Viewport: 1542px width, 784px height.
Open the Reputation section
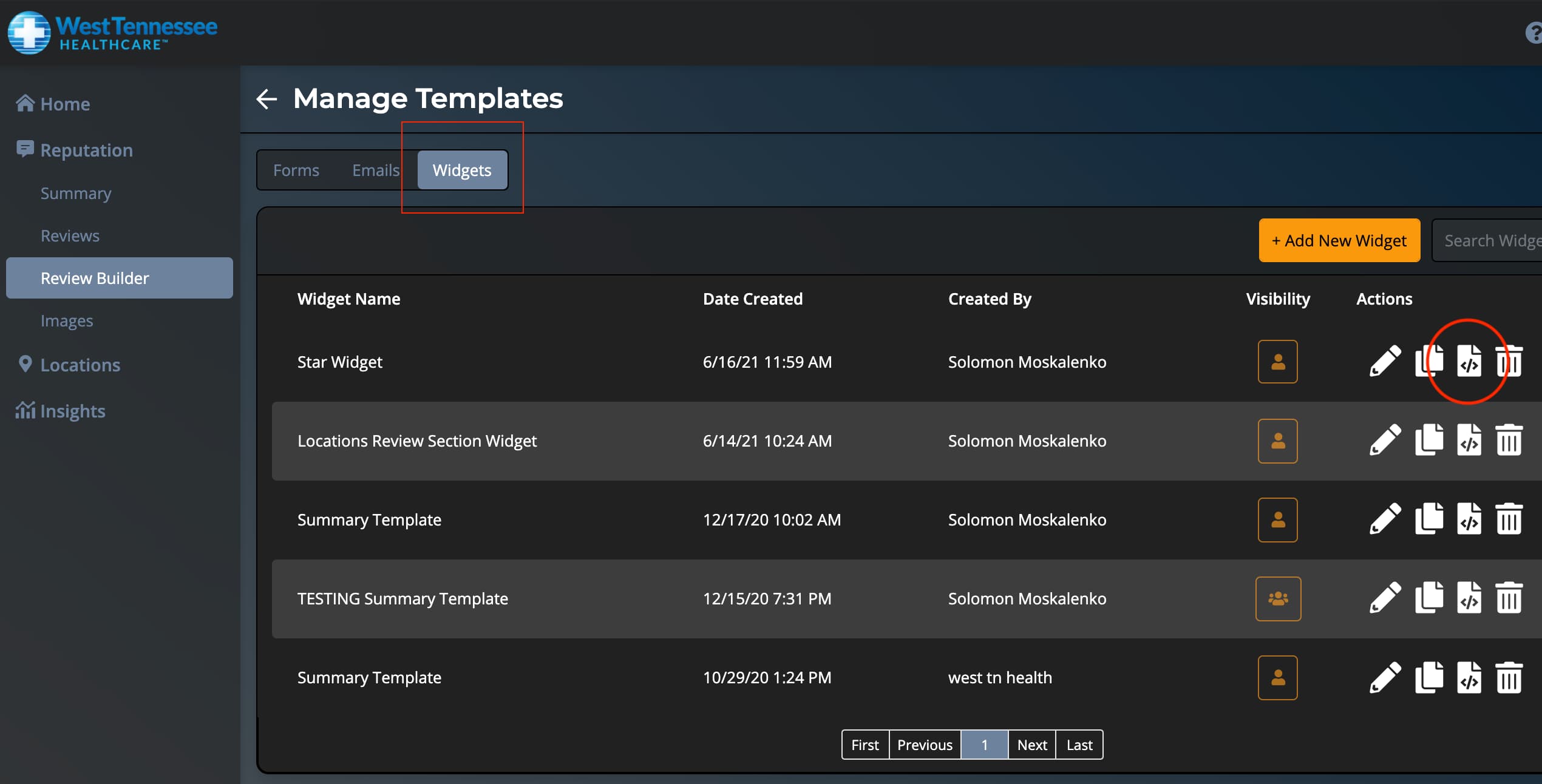click(x=75, y=150)
